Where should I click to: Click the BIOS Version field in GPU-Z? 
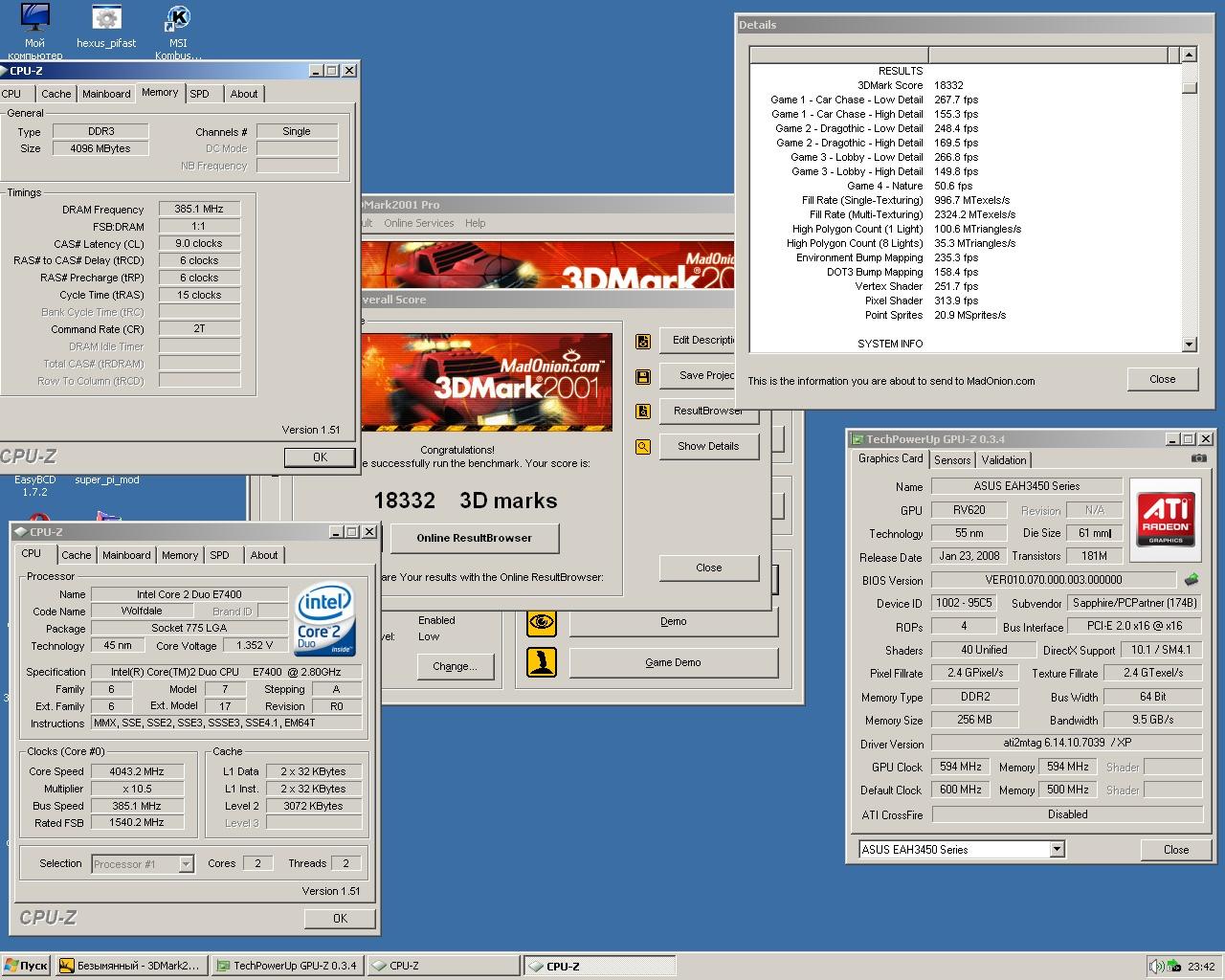click(x=1053, y=580)
